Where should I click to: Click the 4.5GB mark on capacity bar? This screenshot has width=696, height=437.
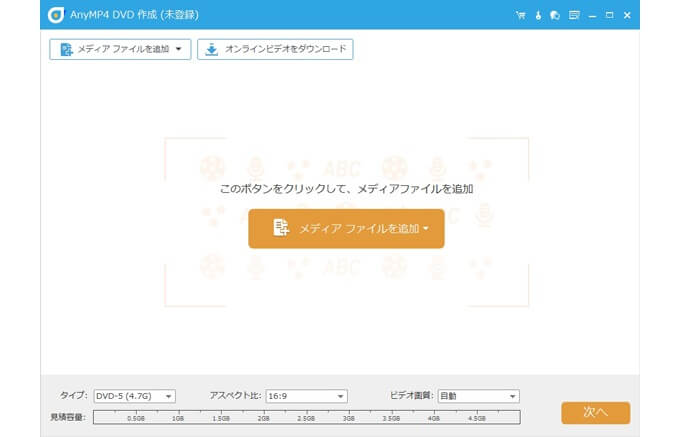[477, 418]
